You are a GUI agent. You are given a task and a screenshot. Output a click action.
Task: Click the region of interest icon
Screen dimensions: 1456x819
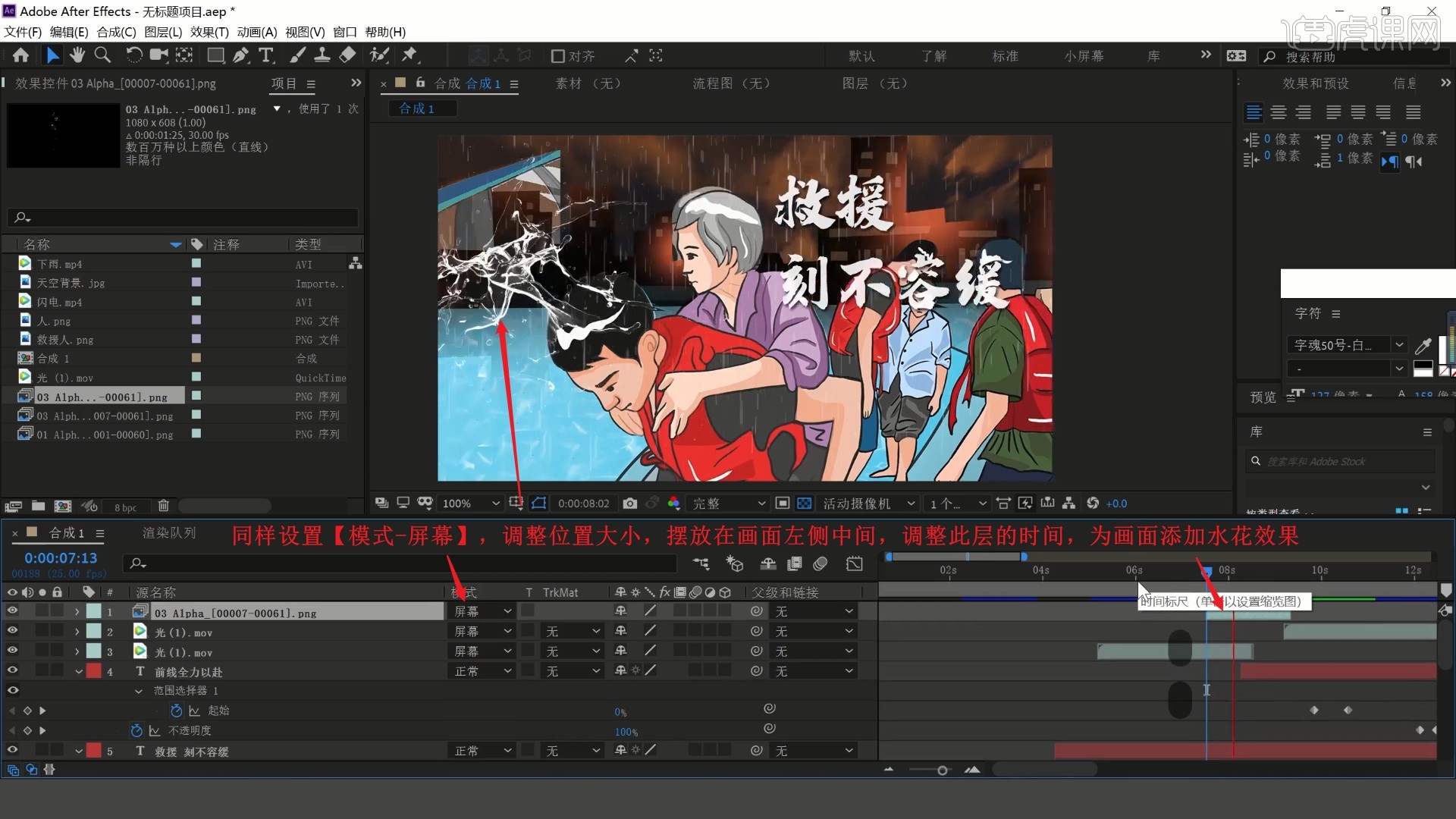[783, 503]
